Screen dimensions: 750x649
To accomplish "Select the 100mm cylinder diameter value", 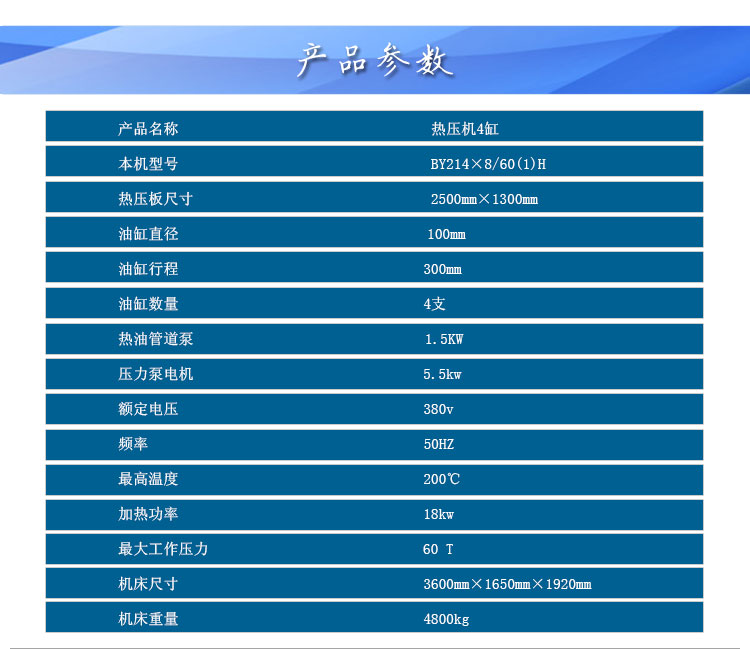I will [446, 234].
